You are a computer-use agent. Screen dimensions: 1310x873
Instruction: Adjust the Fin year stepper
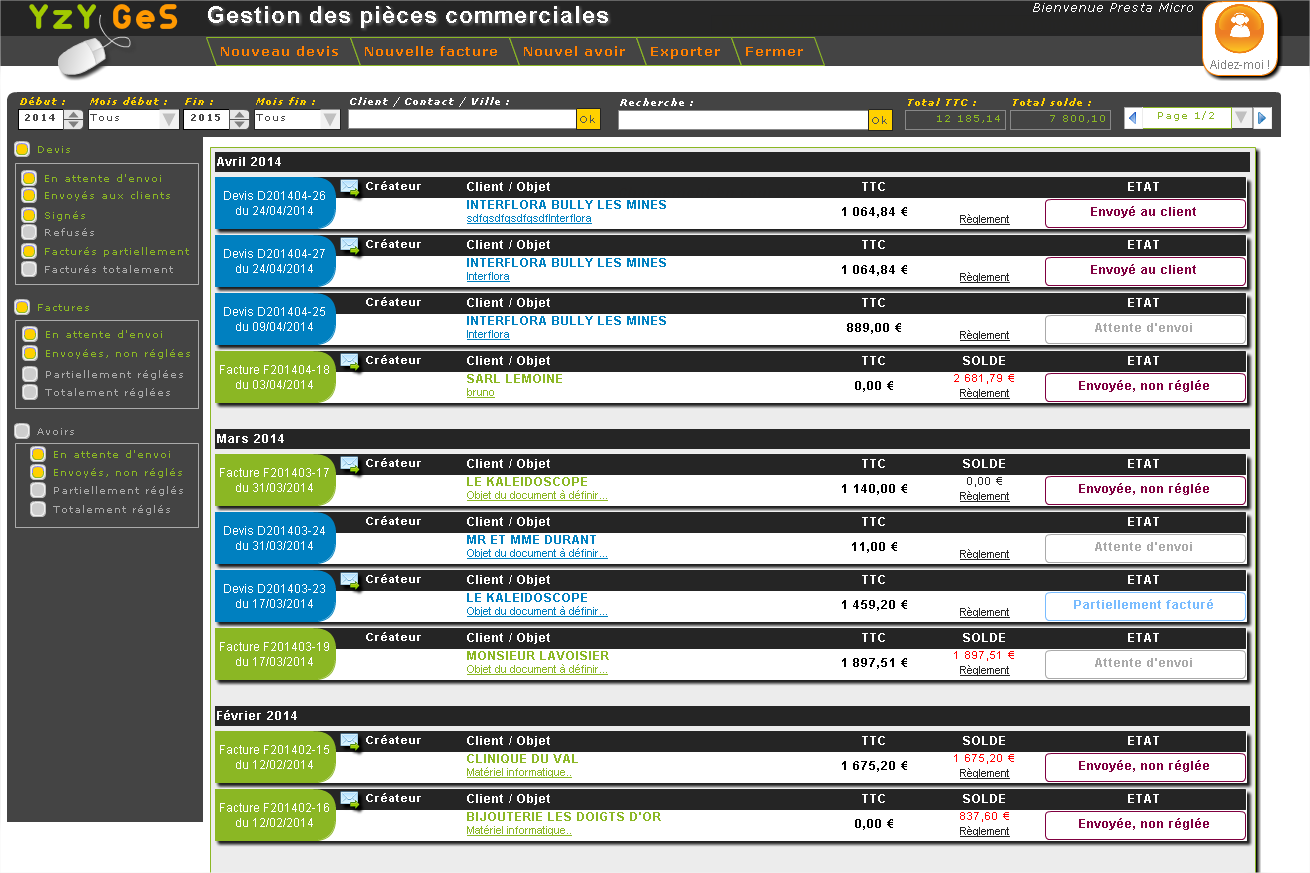[239, 119]
